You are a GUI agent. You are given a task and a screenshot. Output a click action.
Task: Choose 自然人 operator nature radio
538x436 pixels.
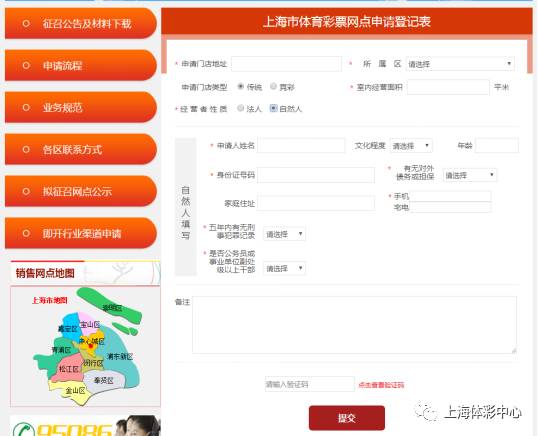273,108
